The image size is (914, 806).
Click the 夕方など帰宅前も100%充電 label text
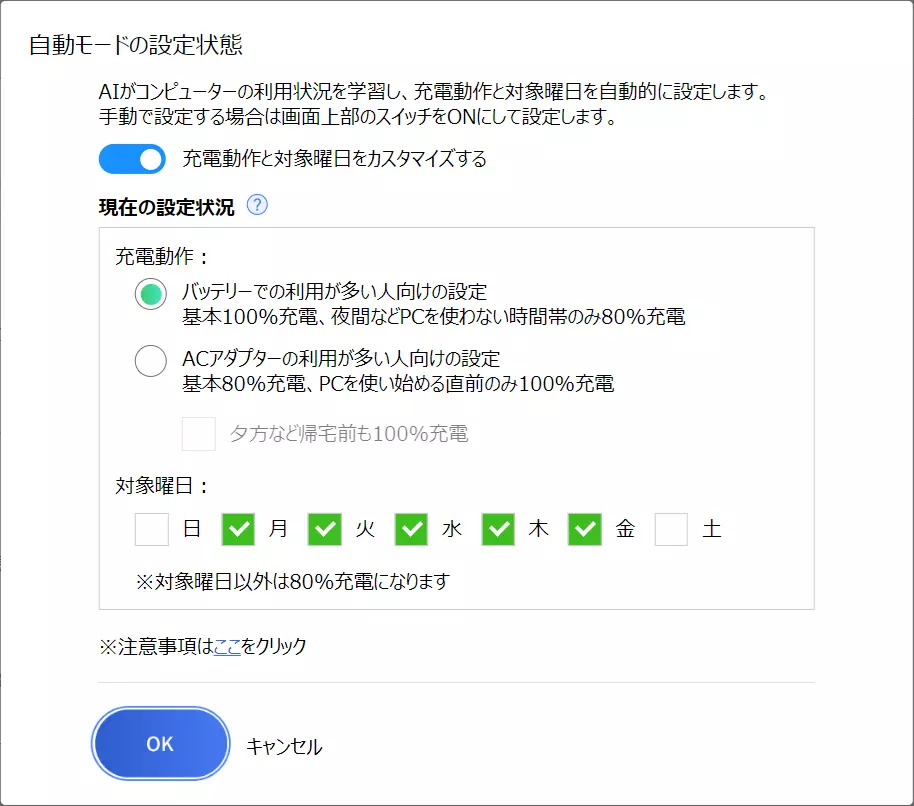tap(349, 434)
